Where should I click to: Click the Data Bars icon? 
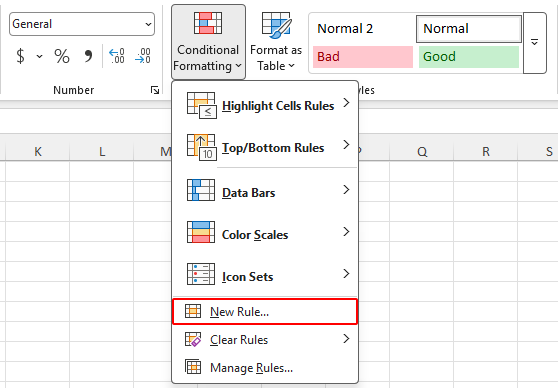pyautogui.click(x=201, y=190)
